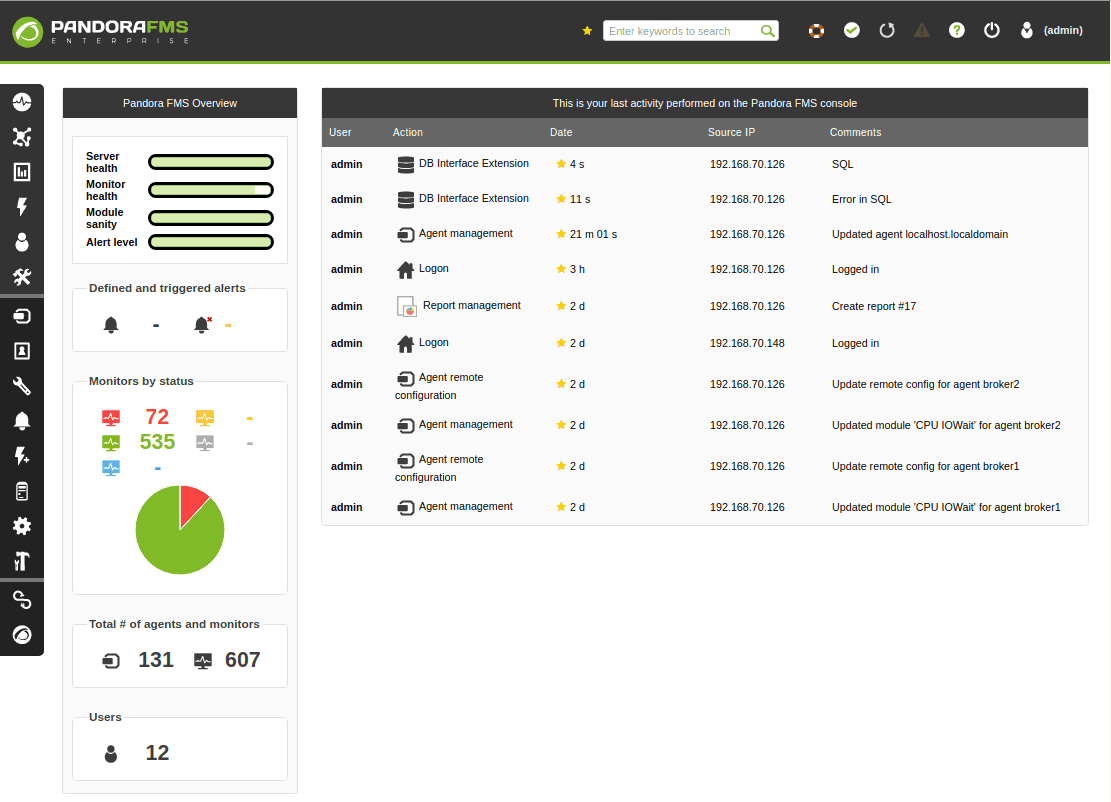Open the Tools crossed-wrench sidebar icon

click(x=22, y=277)
